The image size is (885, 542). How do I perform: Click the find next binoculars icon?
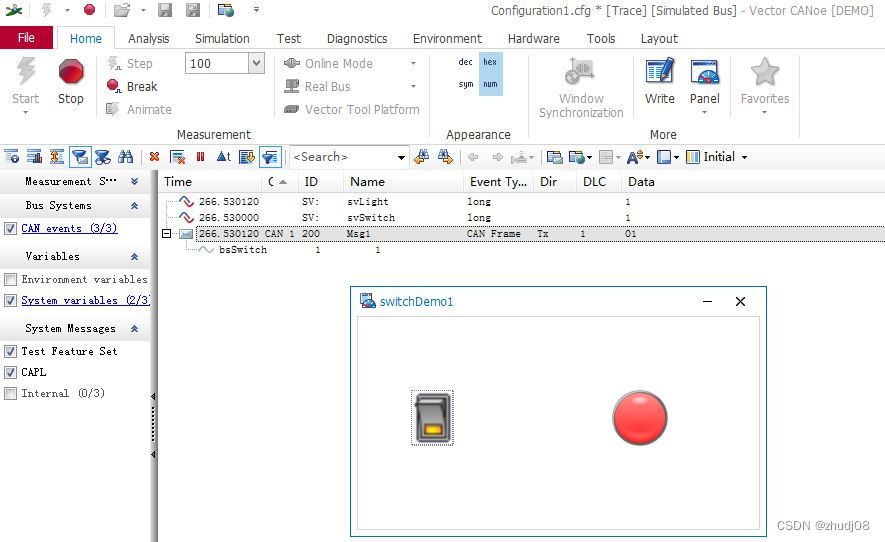(x=445, y=157)
